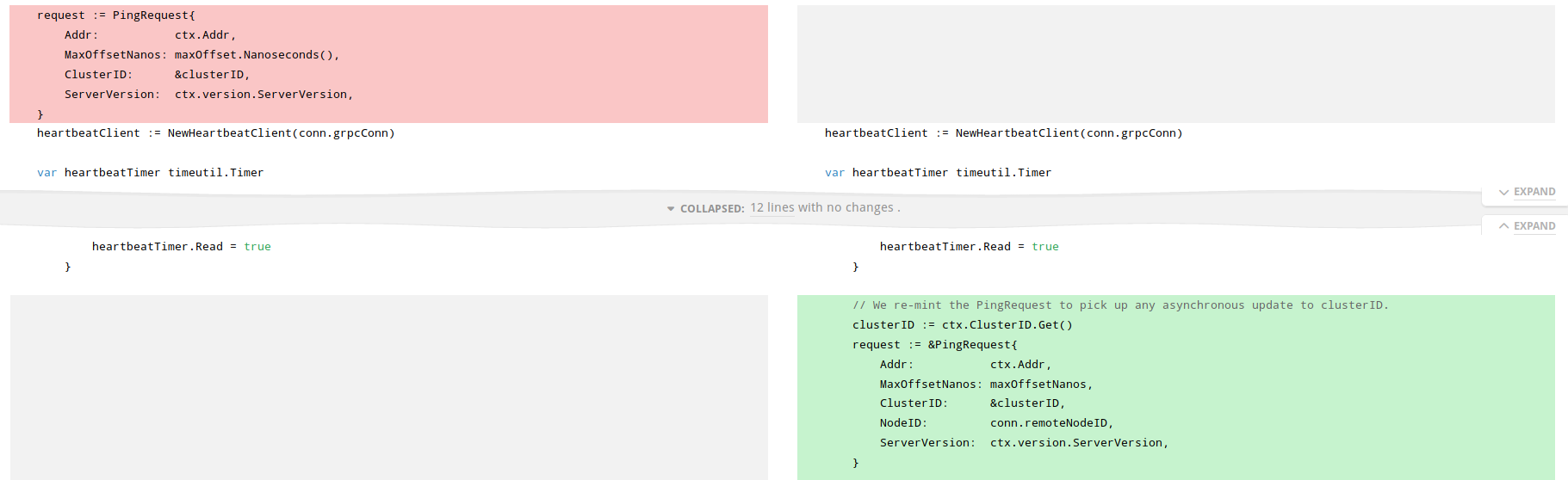Select removed line 'request := PingRequest{'

coord(116,15)
